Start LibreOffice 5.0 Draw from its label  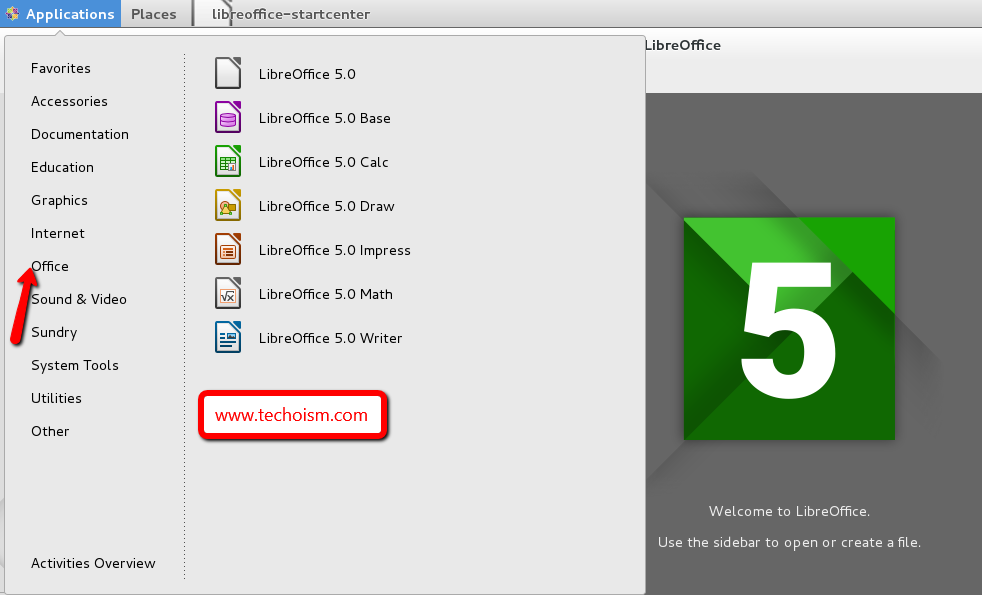(326, 206)
